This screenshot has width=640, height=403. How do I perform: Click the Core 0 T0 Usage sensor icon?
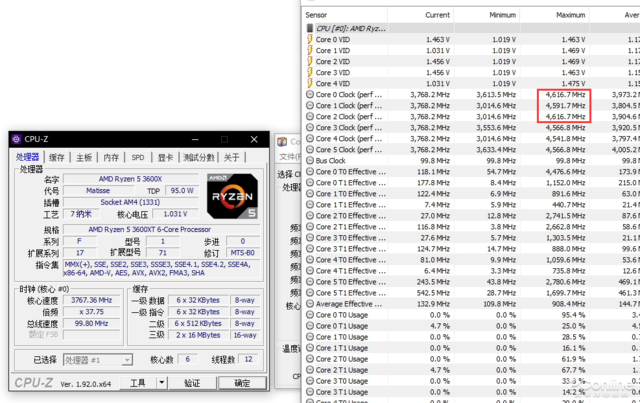click(x=310, y=315)
